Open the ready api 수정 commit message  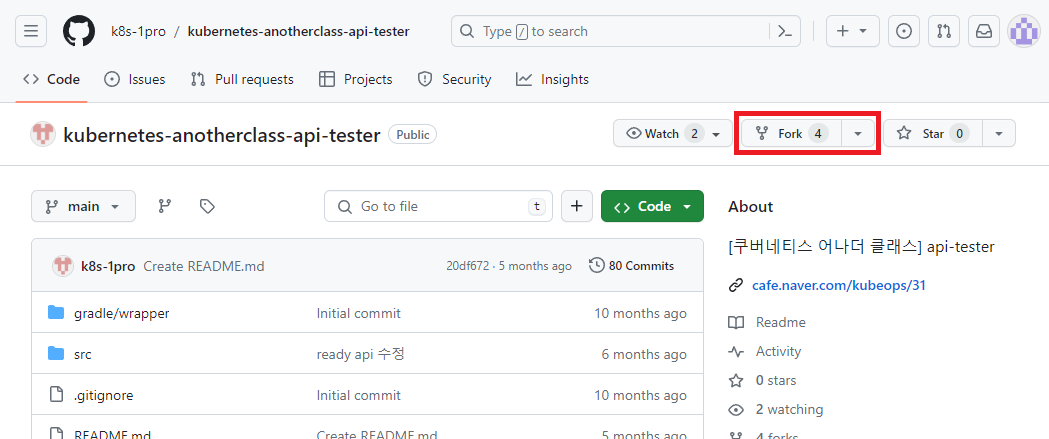361,354
